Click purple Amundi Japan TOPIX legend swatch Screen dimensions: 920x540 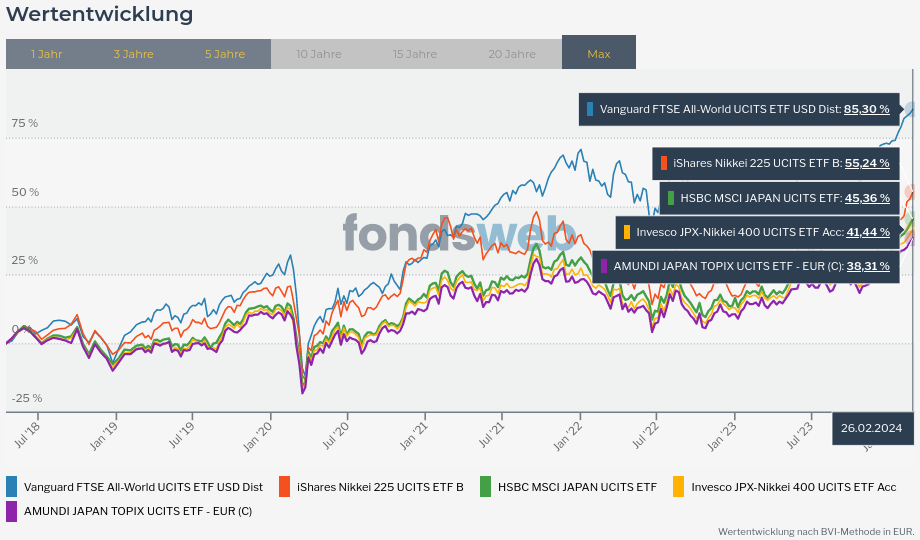pos(12,511)
